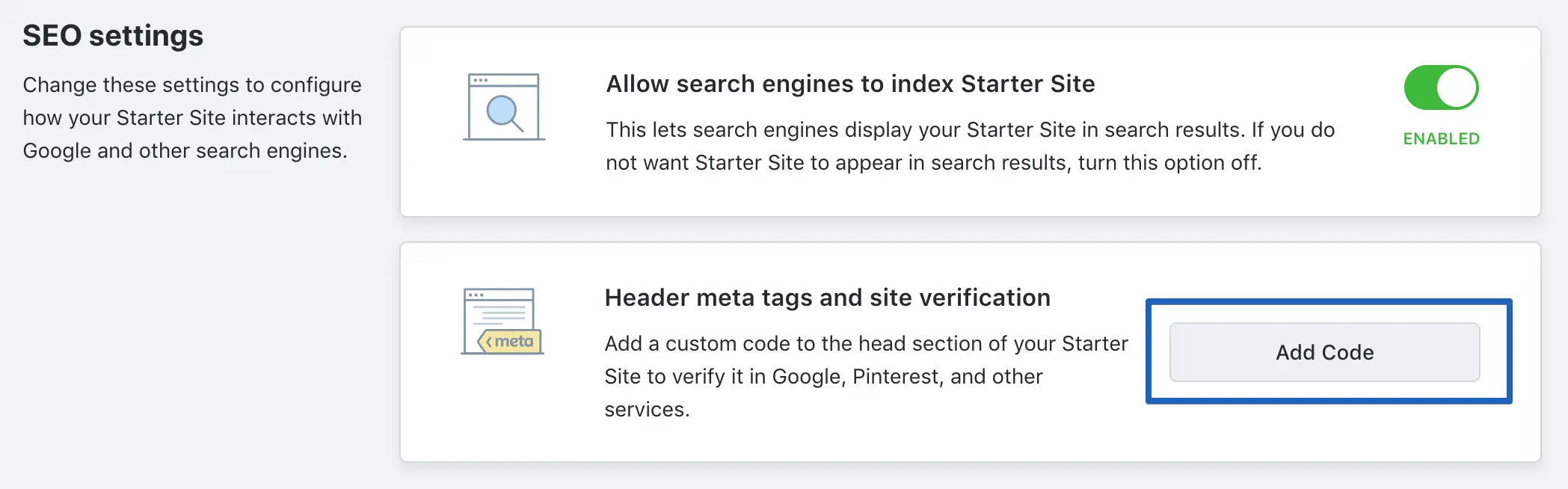Click the text lines inside the meta tags icon
The width and height of the screenshot is (1568, 489).
click(x=499, y=312)
